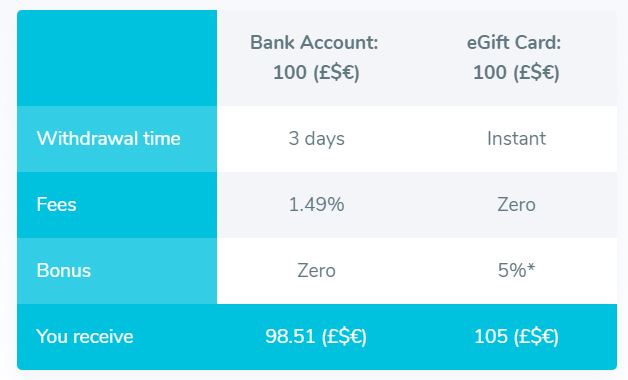
Task: Select the Fees row label
Action: [x=56, y=205]
